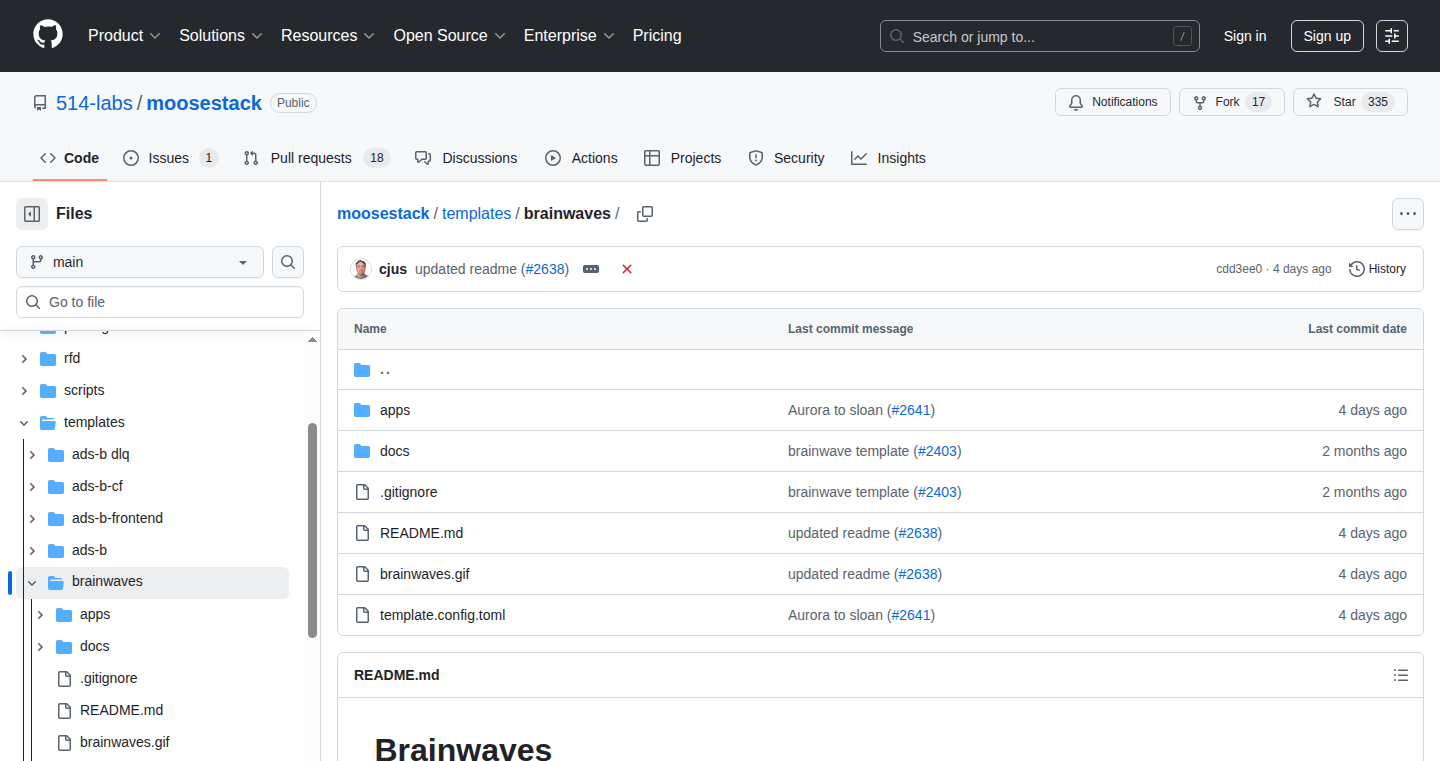The image size is (1440, 761).
Task: Switch to the Insights tab
Action: (888, 158)
